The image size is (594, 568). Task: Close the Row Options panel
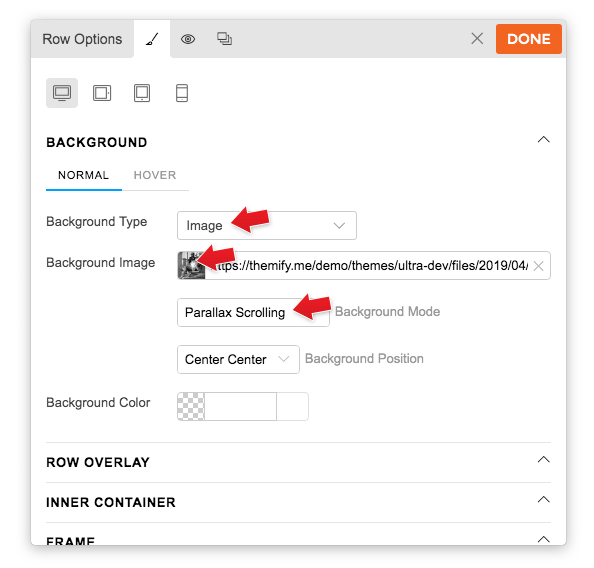coord(477,38)
